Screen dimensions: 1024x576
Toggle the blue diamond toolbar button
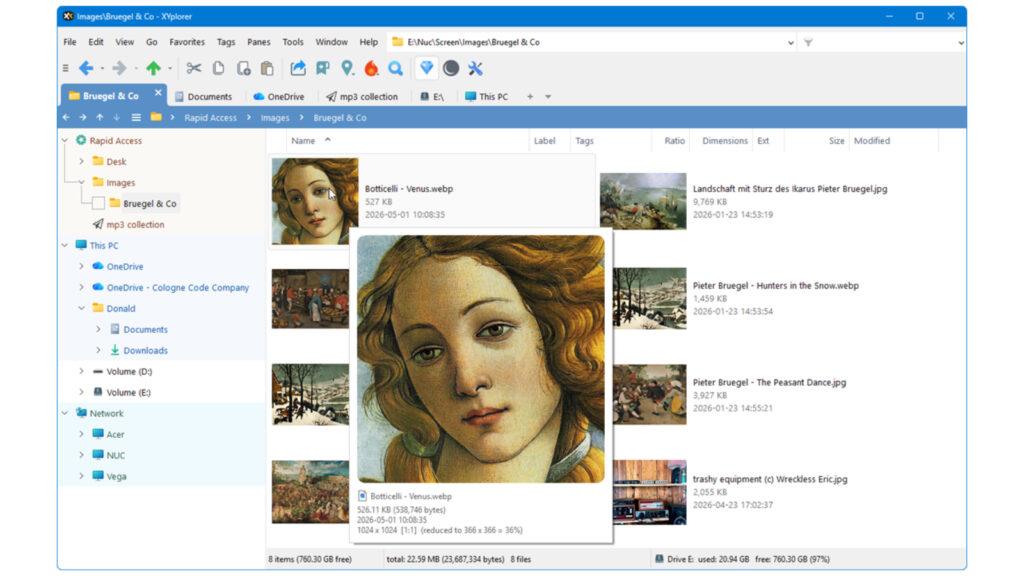pyautogui.click(x=426, y=68)
